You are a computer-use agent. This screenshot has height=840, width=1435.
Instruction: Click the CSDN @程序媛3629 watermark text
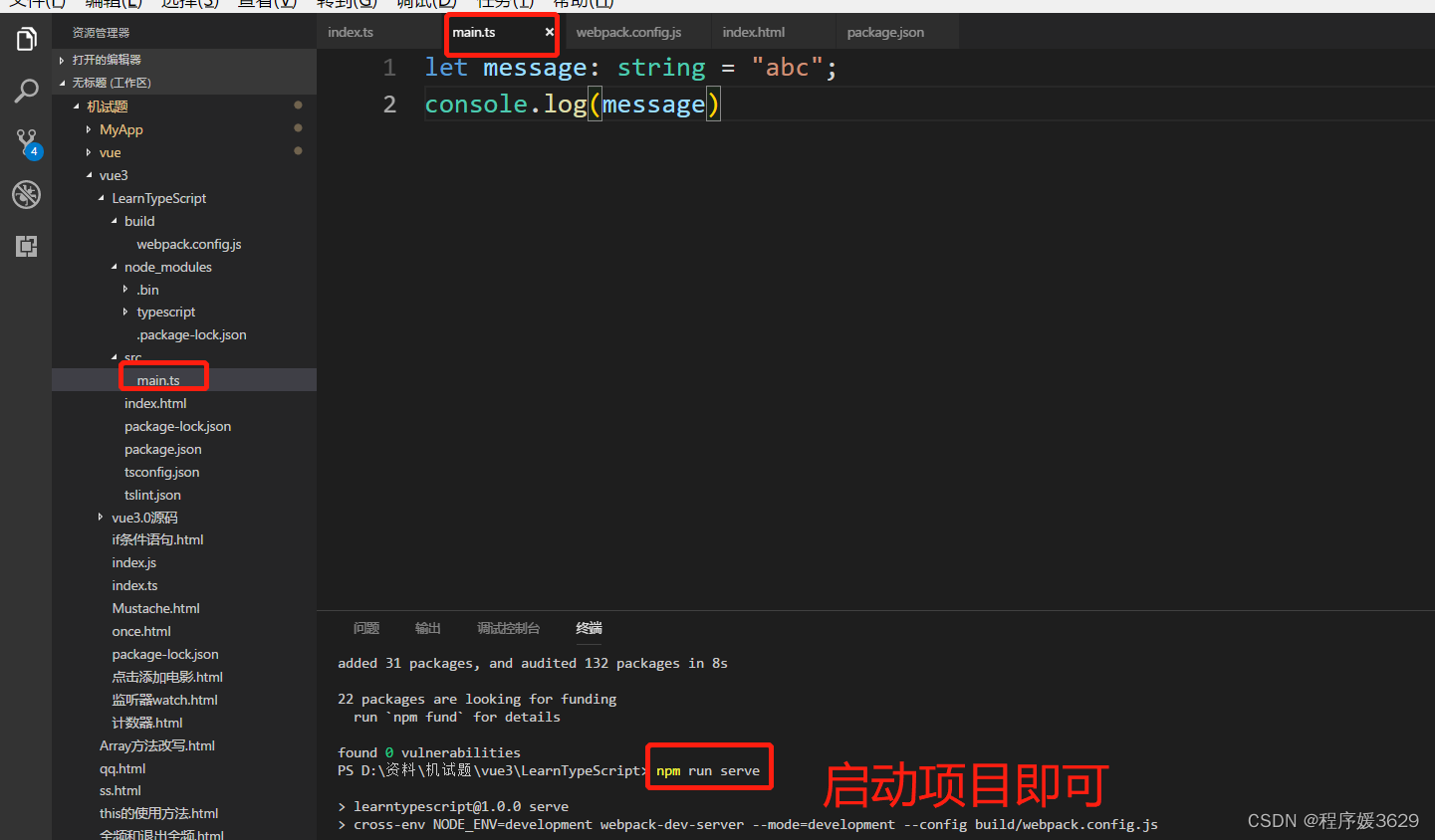tap(1332, 820)
